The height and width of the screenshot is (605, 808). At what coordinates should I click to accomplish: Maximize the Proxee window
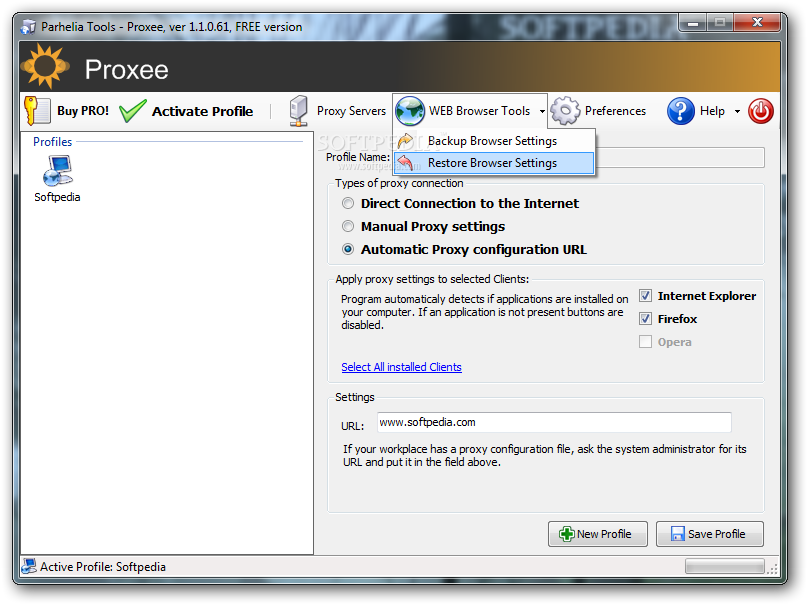click(720, 23)
